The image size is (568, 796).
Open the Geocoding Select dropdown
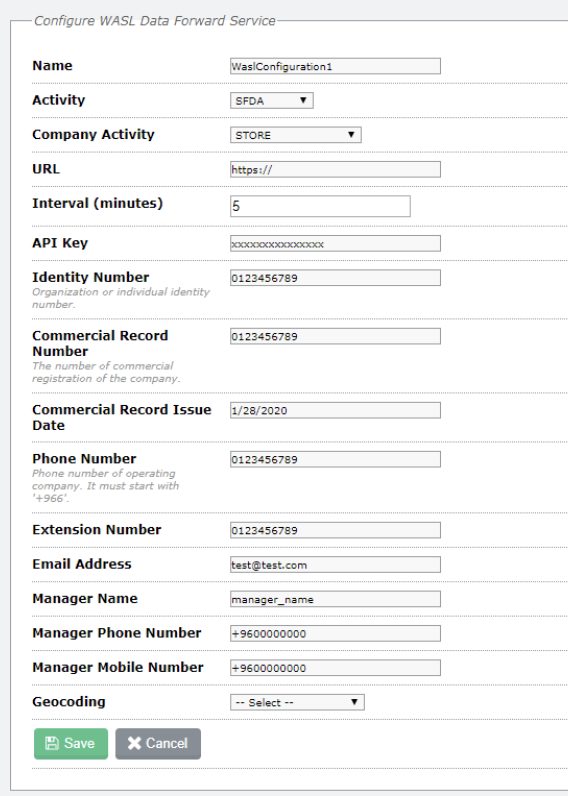(x=297, y=702)
